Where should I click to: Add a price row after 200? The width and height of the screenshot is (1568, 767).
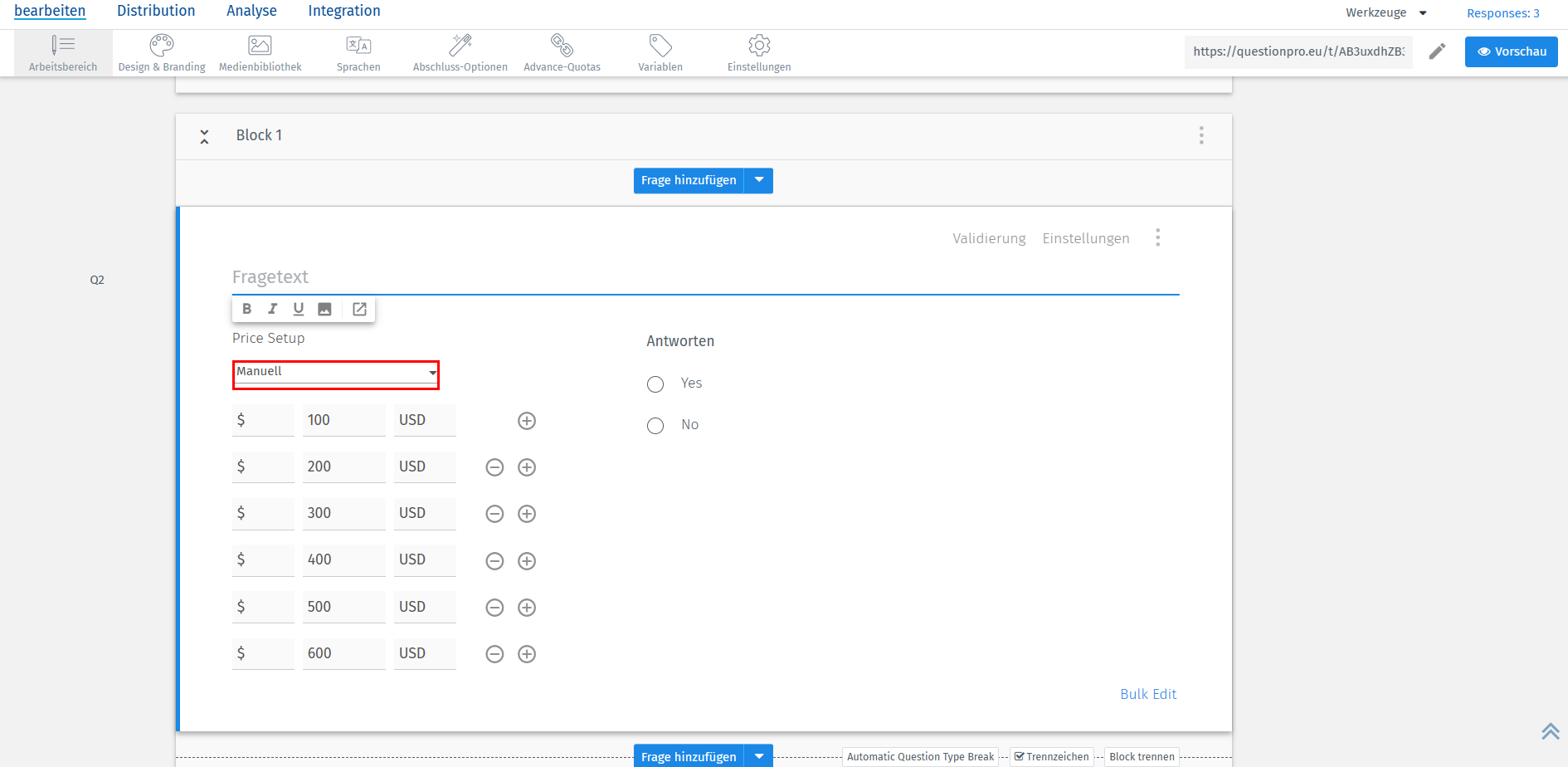(x=527, y=467)
